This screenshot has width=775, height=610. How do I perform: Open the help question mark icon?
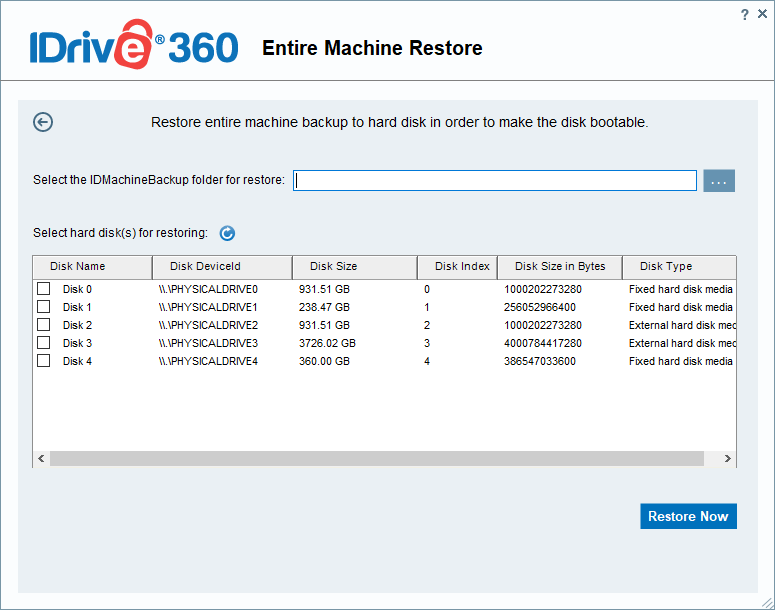coord(744,14)
